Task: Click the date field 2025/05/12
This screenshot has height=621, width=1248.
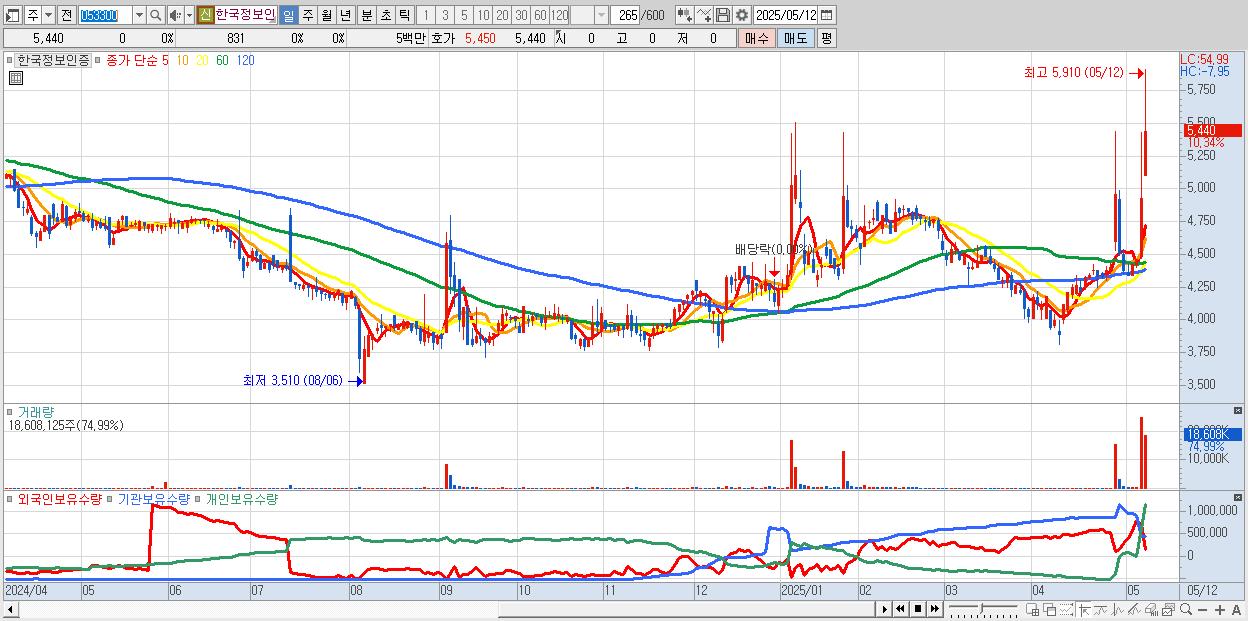Action: pyautogui.click(x=786, y=15)
